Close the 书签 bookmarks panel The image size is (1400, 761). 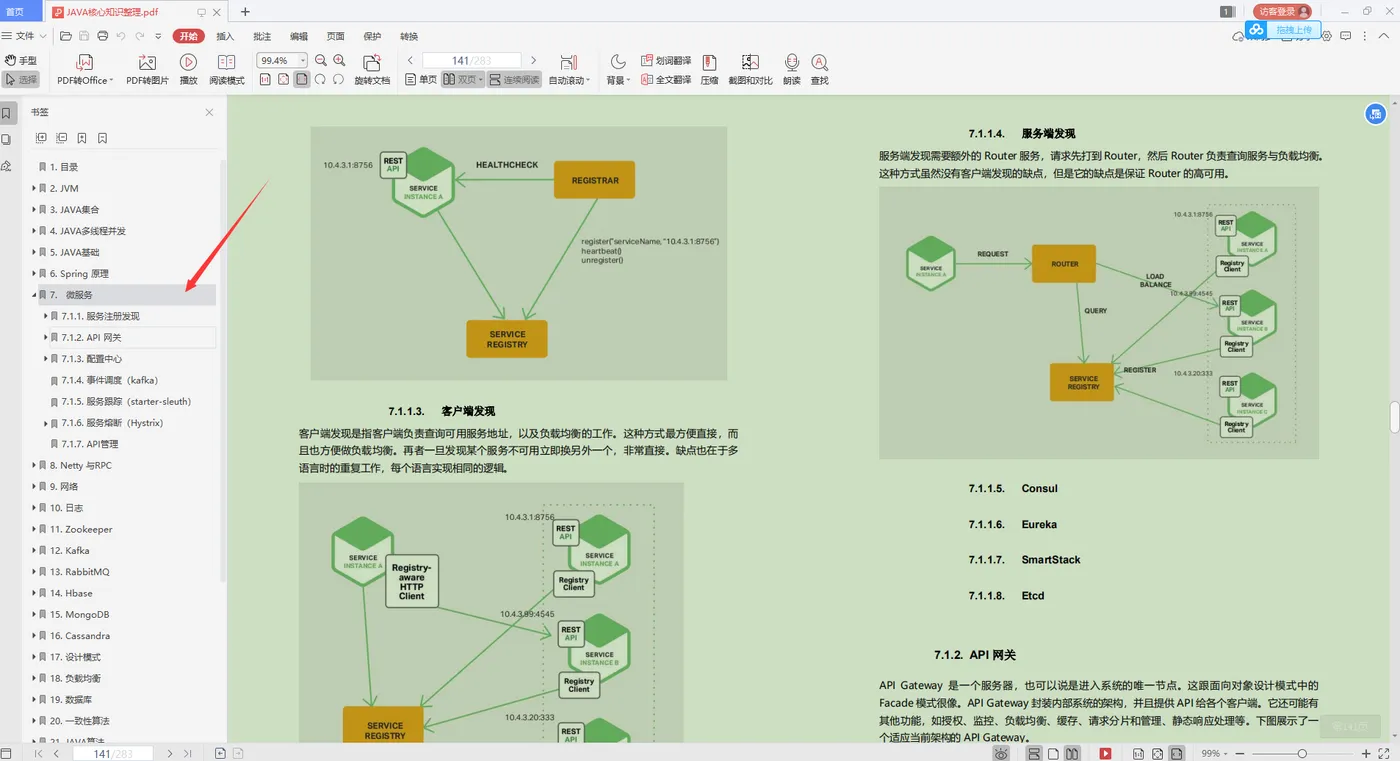[209, 112]
